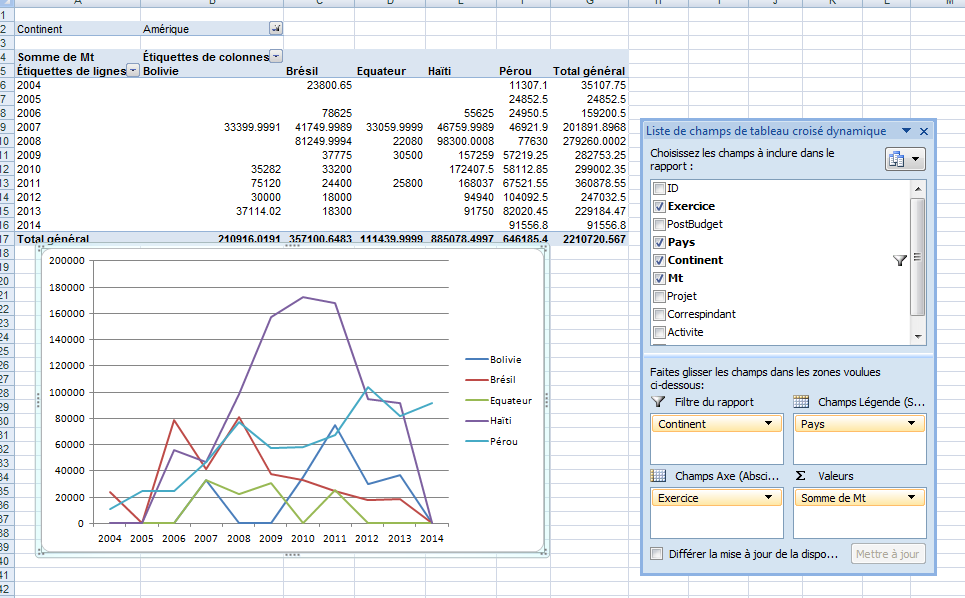
Task: Close the pivot table field list pane
Action: (x=924, y=131)
